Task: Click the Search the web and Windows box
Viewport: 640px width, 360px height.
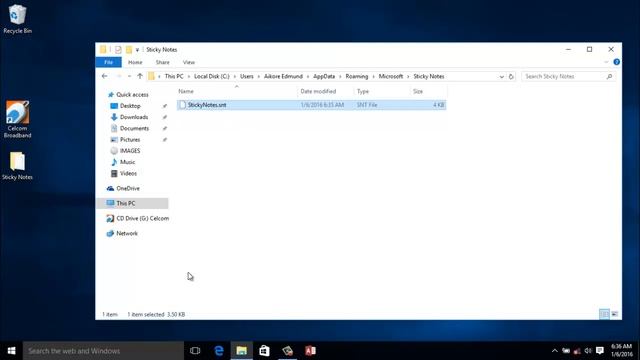Action: coord(103,351)
